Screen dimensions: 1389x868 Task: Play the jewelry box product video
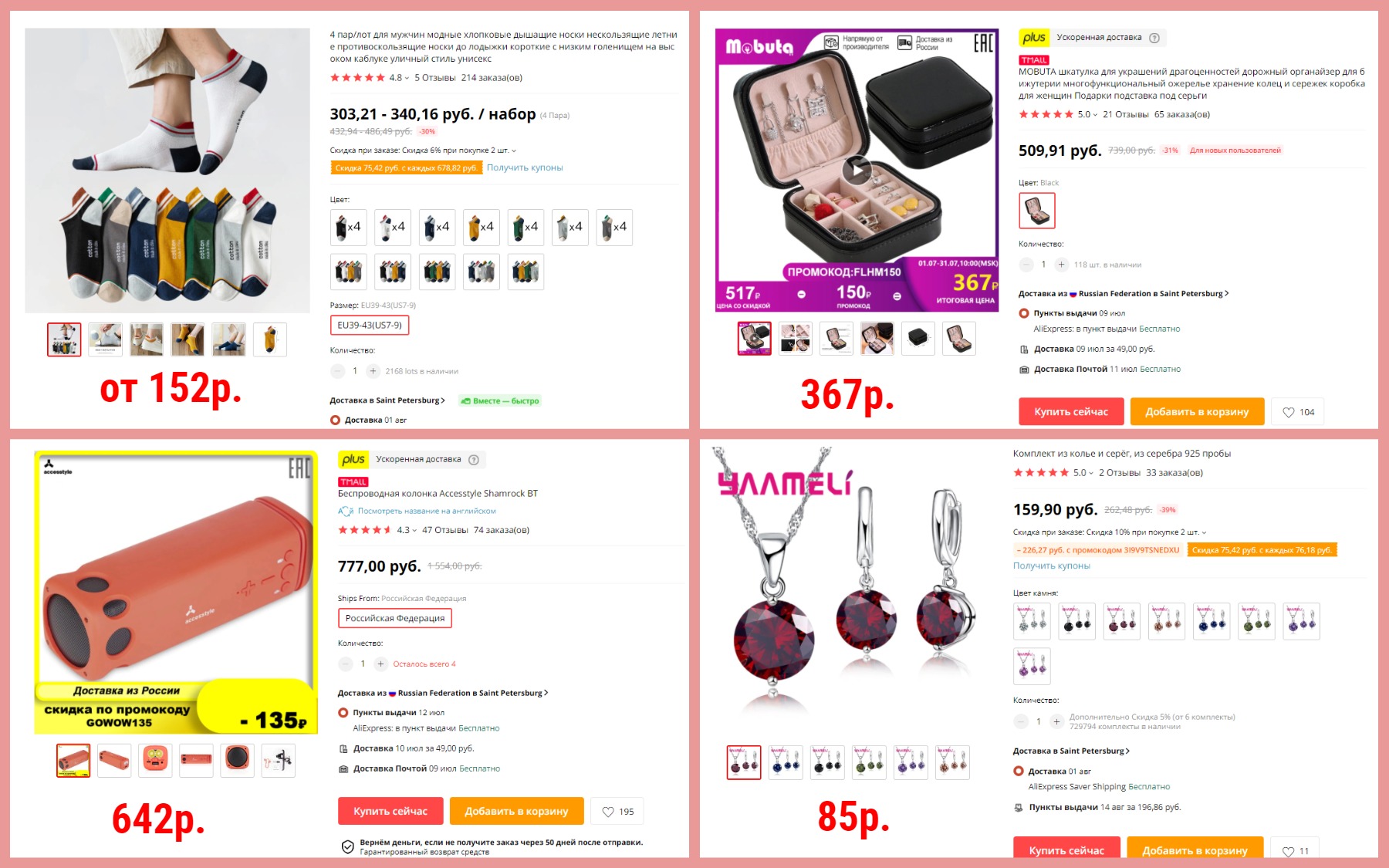point(857,171)
